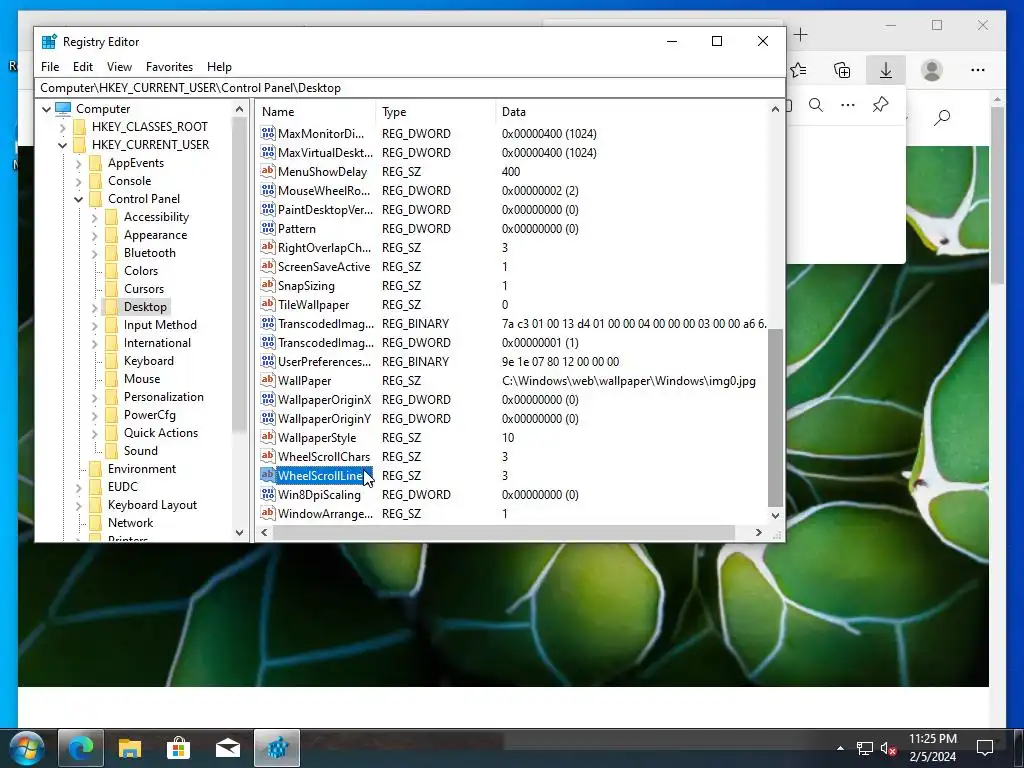This screenshot has height=768, width=1024.
Task: Click the Registry Editor title bar icon
Action: (x=49, y=42)
